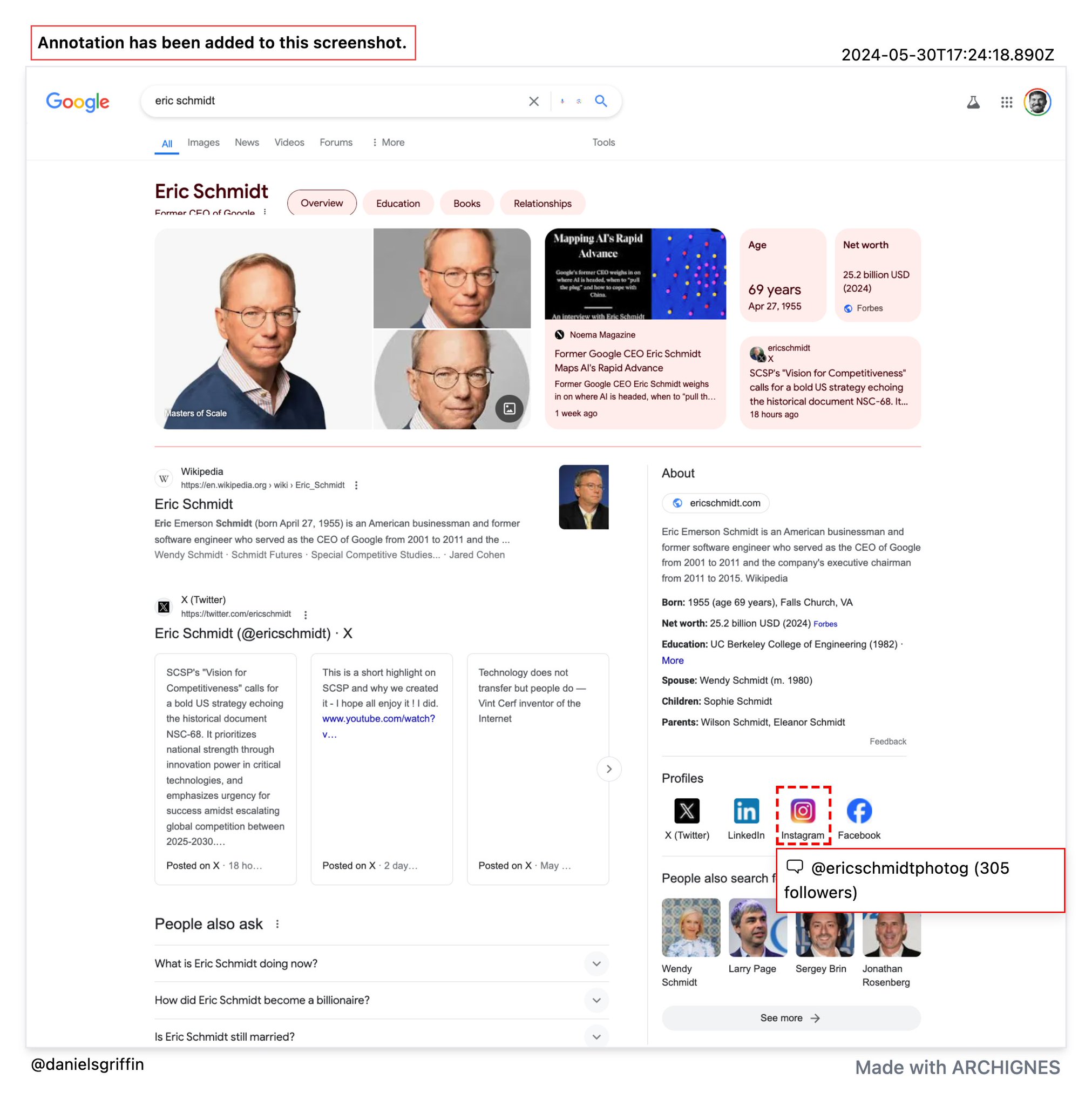Viewport: 1092px width, 1106px height.
Task: Open the Jared Cohen sitelink
Action: (477, 555)
